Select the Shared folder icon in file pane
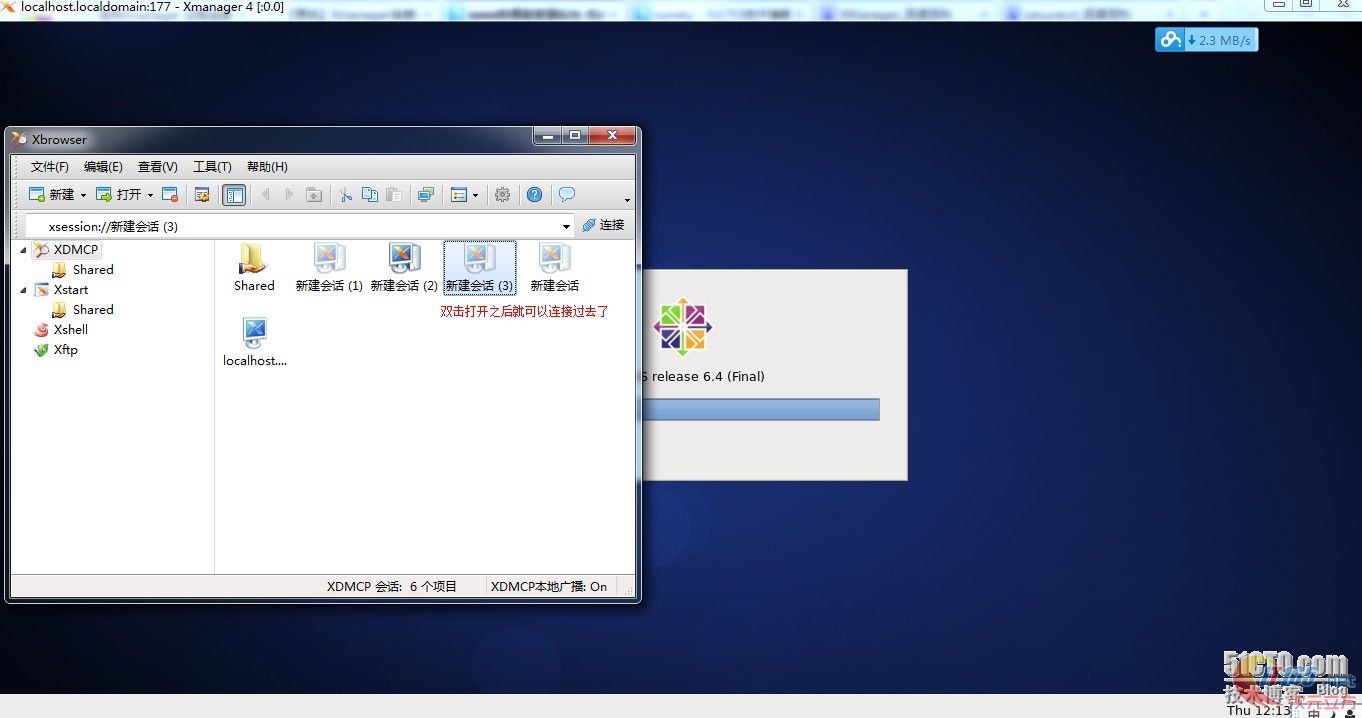Viewport: 1362px width, 718px height. coord(254,267)
